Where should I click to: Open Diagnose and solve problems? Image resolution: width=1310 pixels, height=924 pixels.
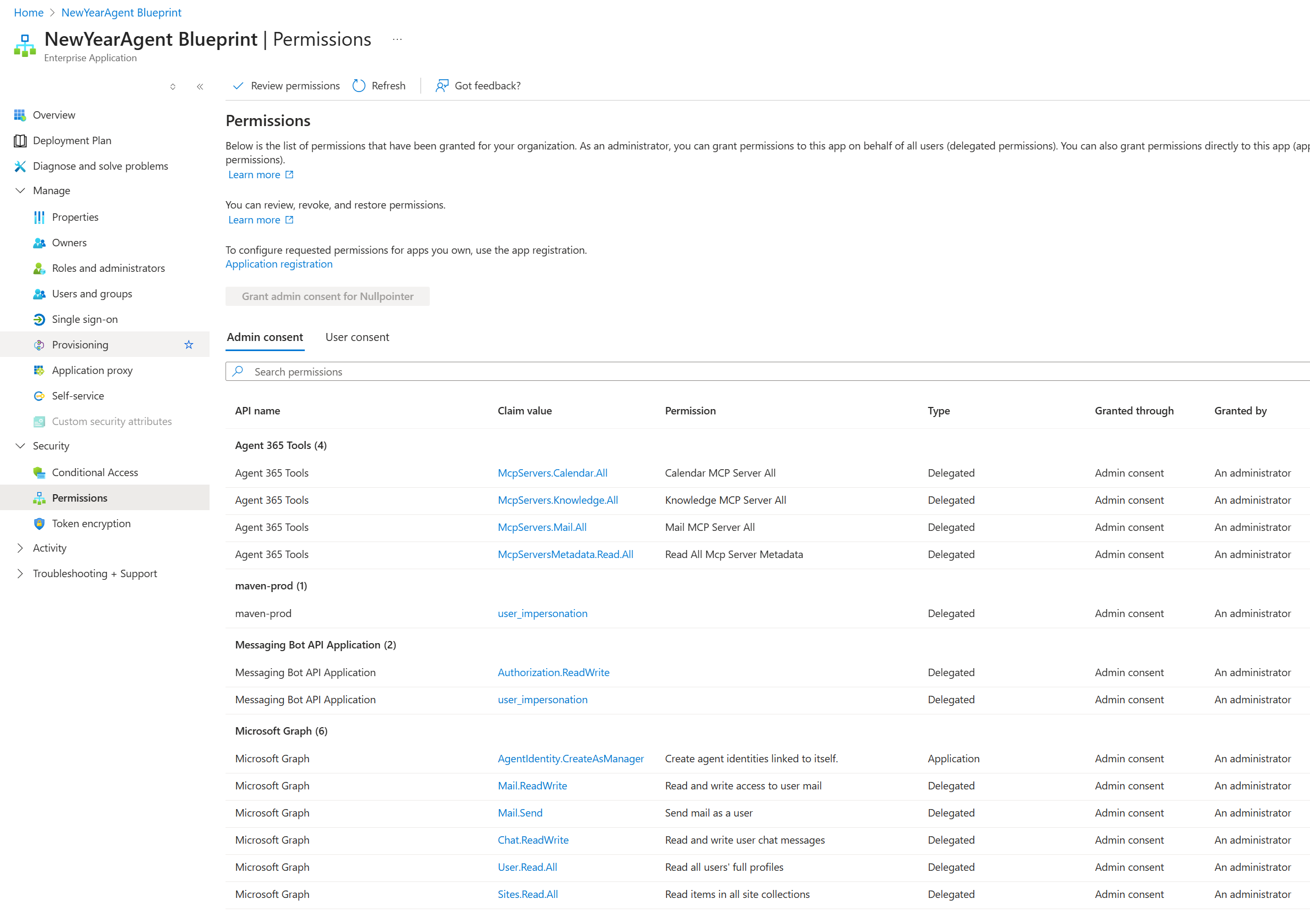coord(101,166)
